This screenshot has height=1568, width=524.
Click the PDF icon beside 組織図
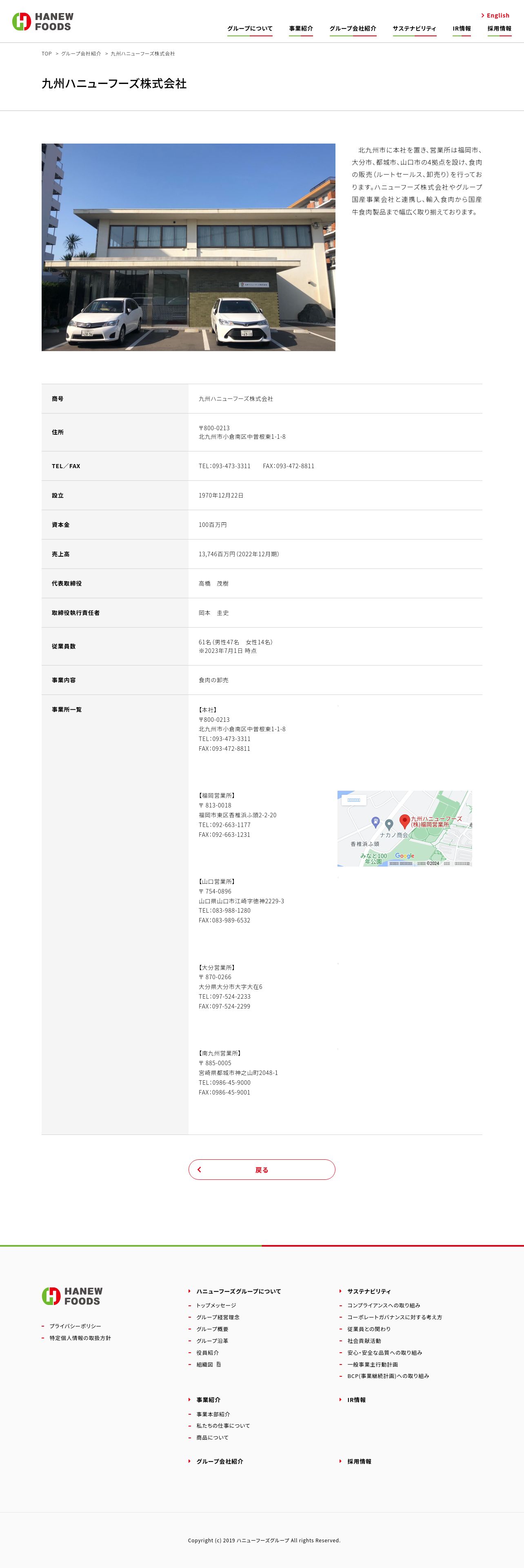[x=219, y=1365]
